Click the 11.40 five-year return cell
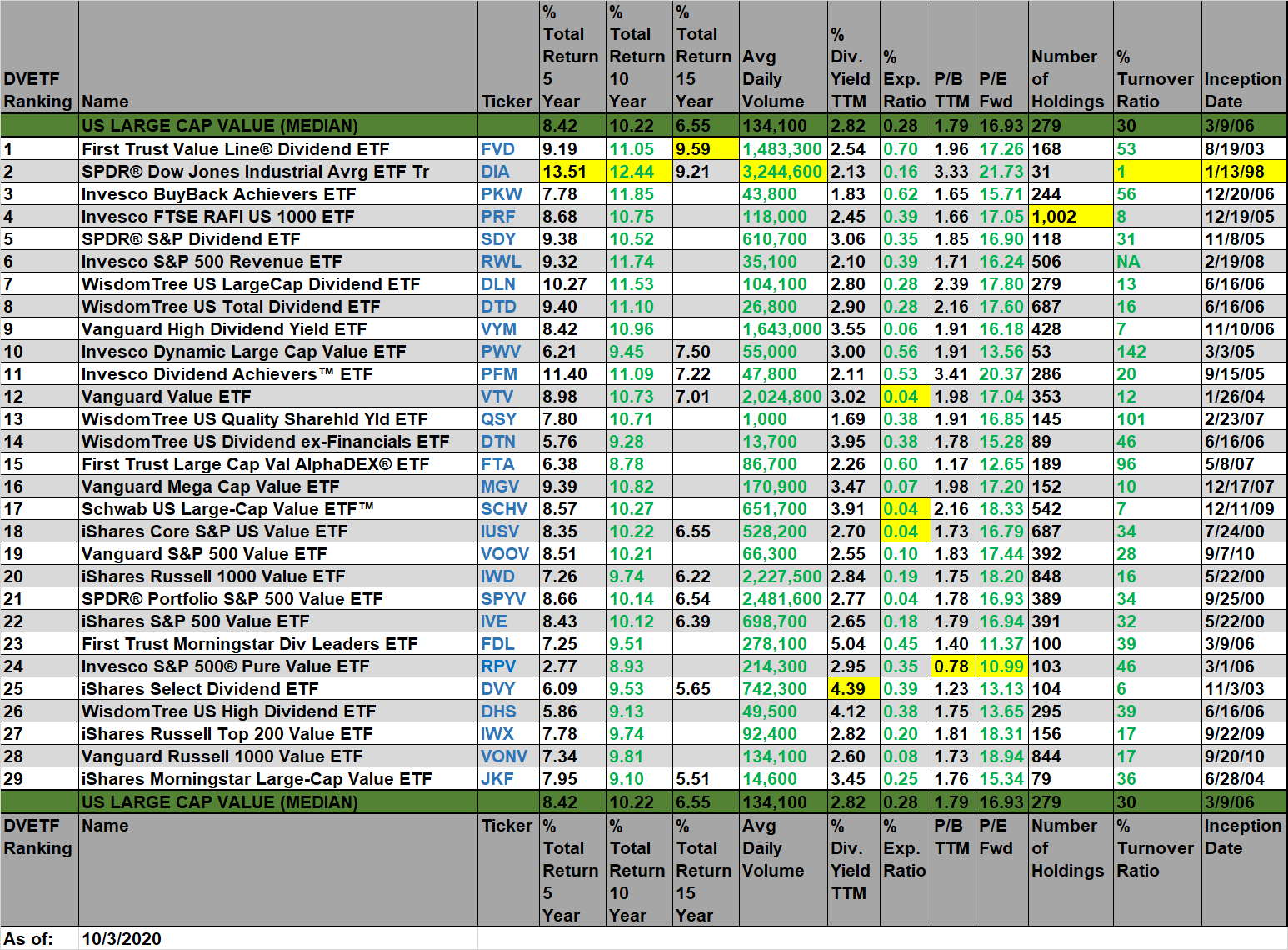Viewport: 1288px width, 950px height. tap(573, 374)
